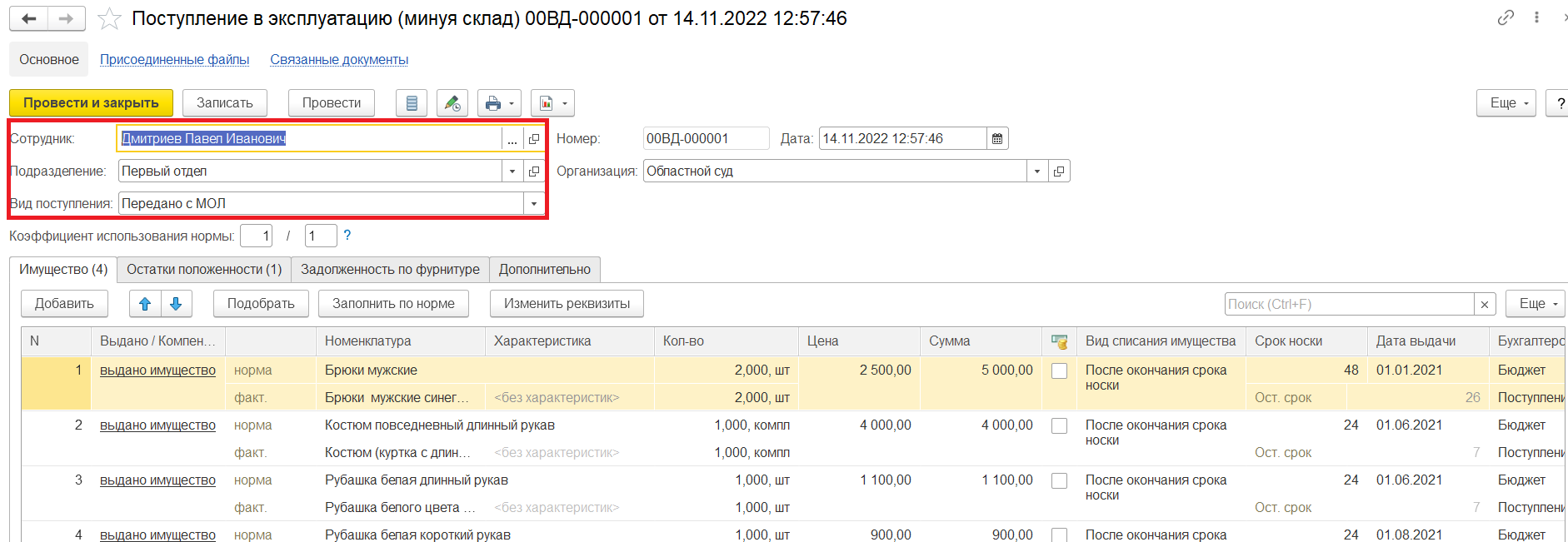1568x542 pixels.
Task: Show hint for Коэффициент использования нормы
Action: 347,236
